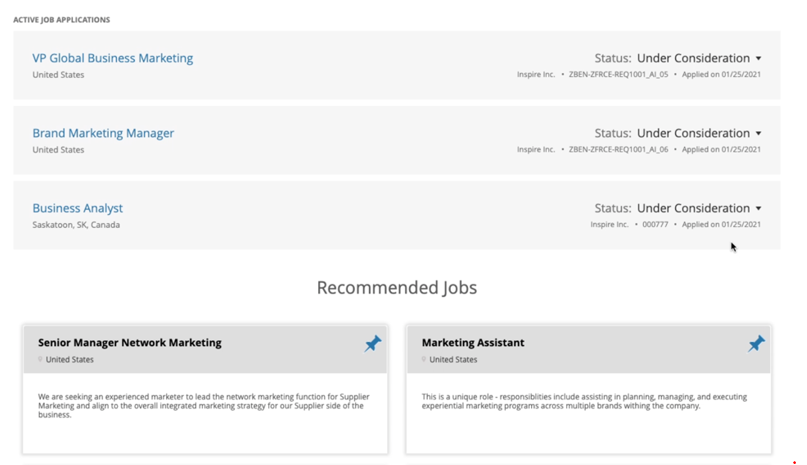Click location marker icon under Senior Manager Network Marketing

(x=41, y=360)
